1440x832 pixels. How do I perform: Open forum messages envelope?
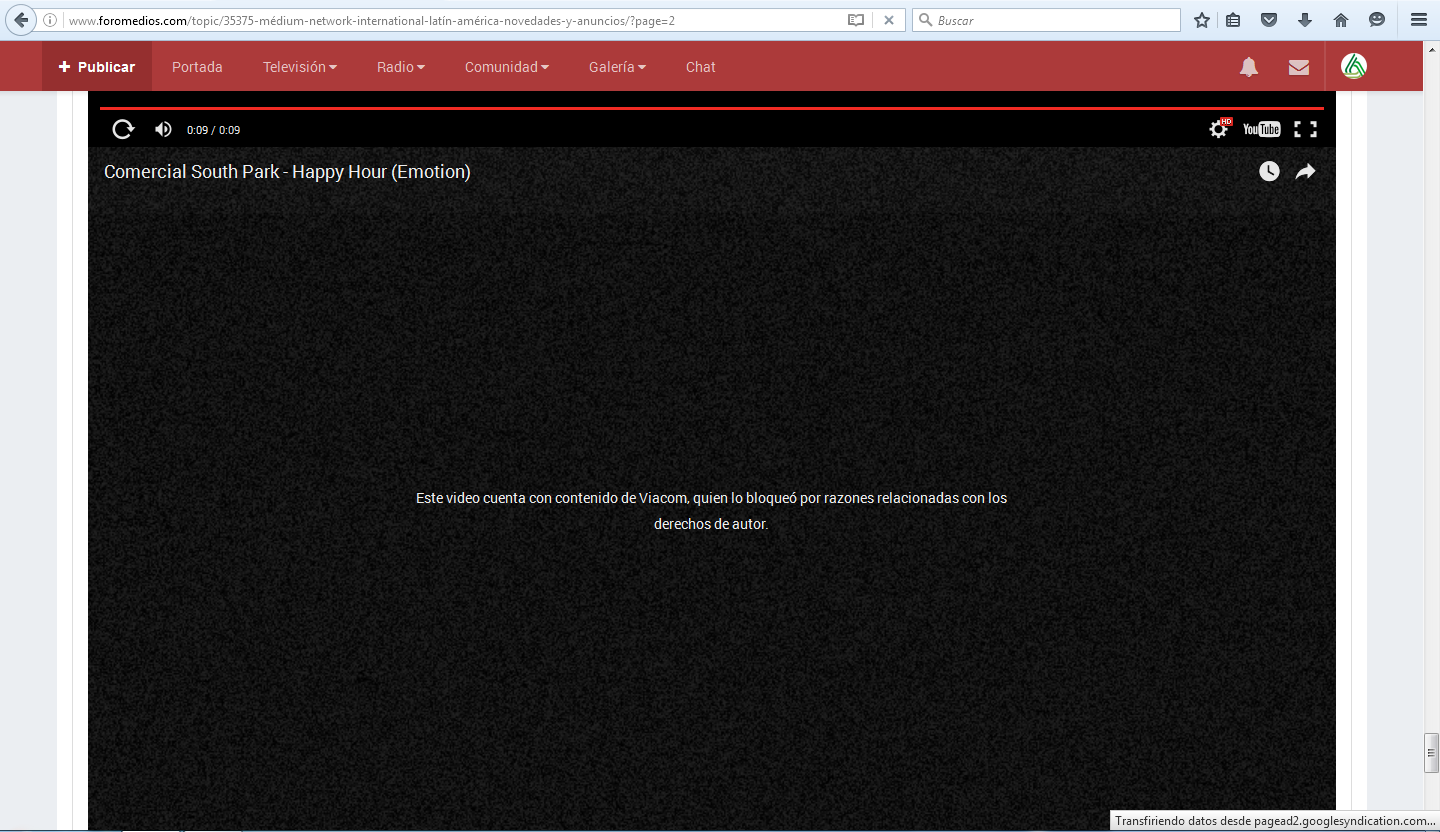point(1299,67)
